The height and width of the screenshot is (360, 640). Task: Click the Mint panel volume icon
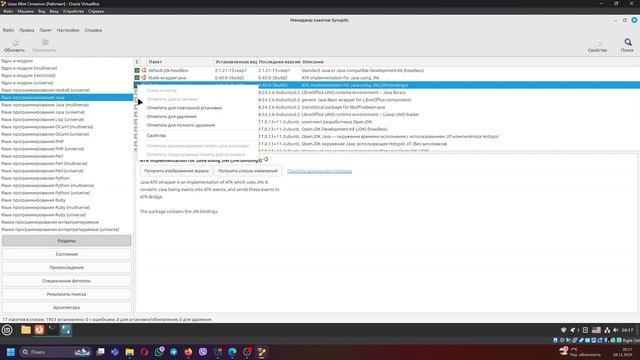pos(616,330)
